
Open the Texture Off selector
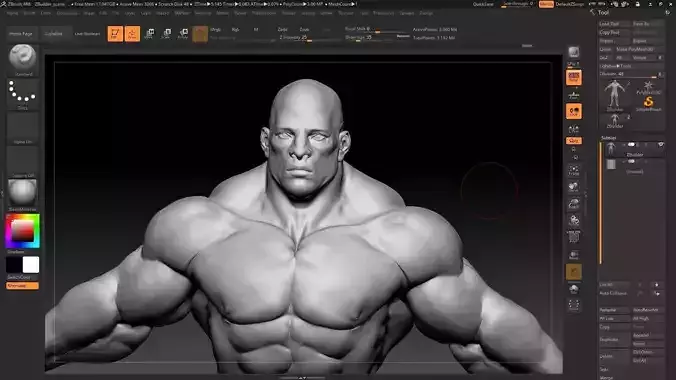[x=23, y=162]
